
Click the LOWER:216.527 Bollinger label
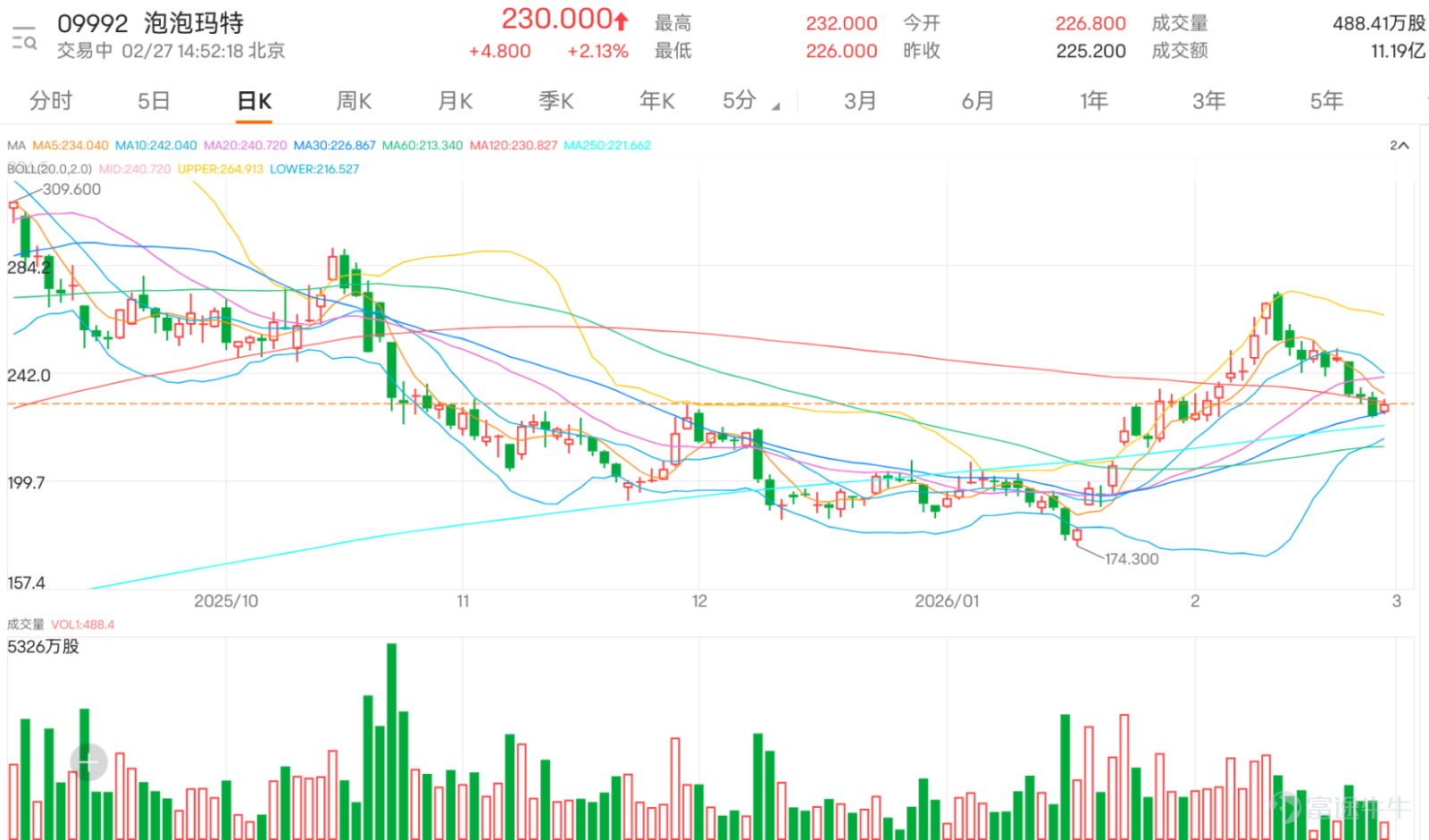[314, 169]
